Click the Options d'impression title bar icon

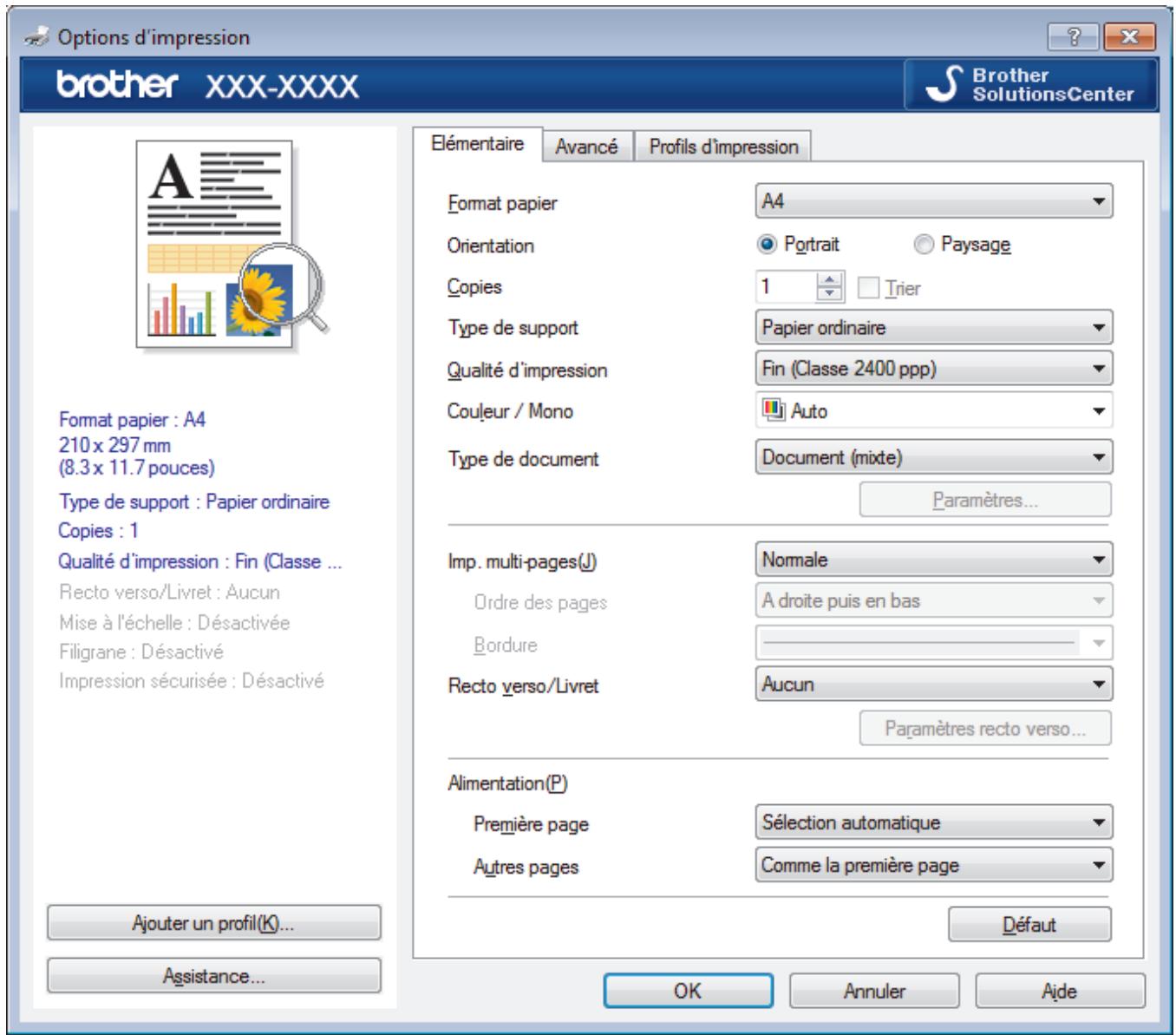point(34,34)
